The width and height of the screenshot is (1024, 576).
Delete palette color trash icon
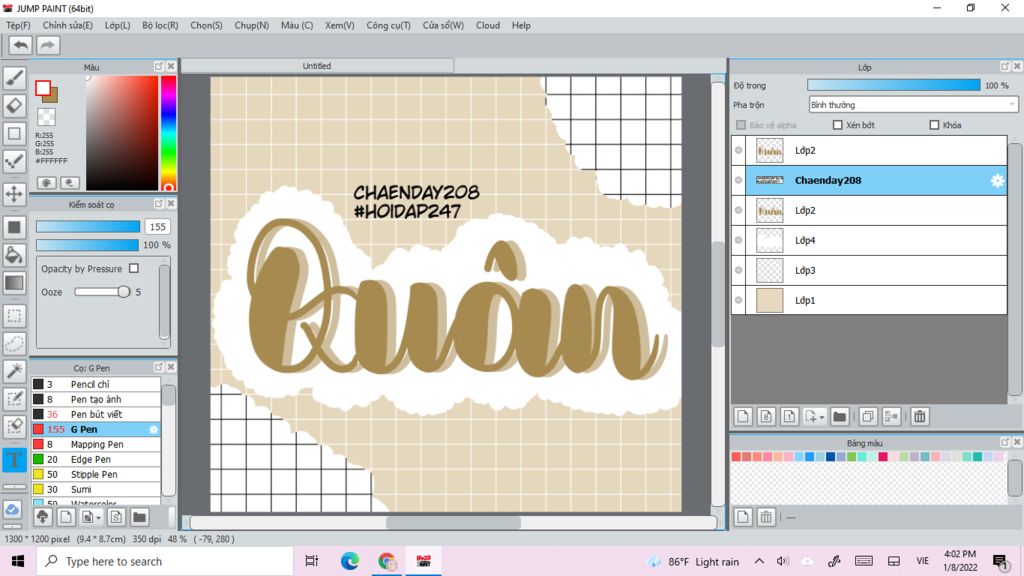[x=766, y=517]
